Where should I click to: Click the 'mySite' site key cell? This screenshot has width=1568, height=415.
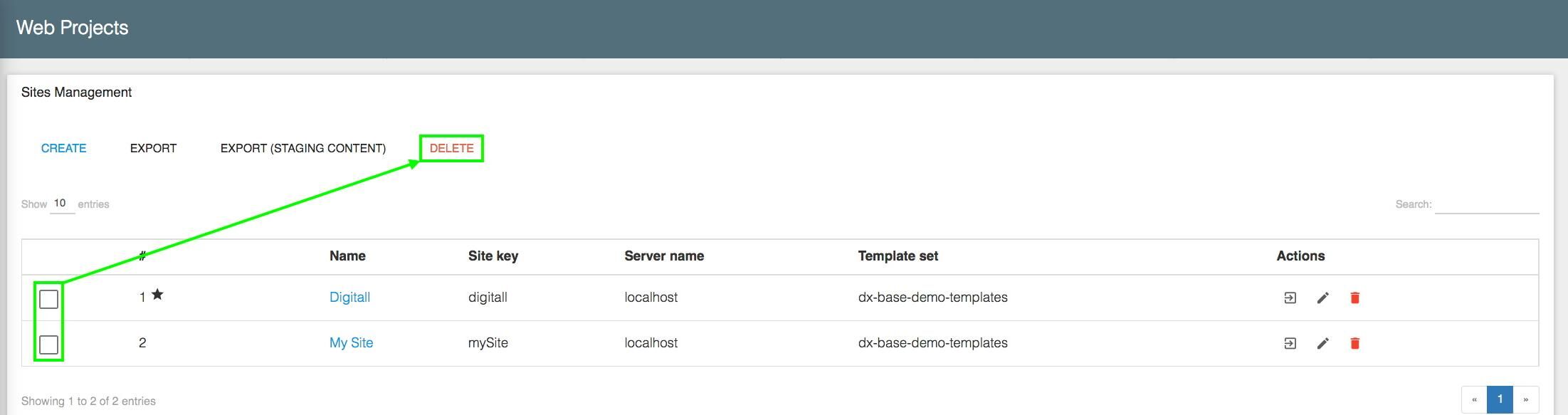(x=488, y=343)
